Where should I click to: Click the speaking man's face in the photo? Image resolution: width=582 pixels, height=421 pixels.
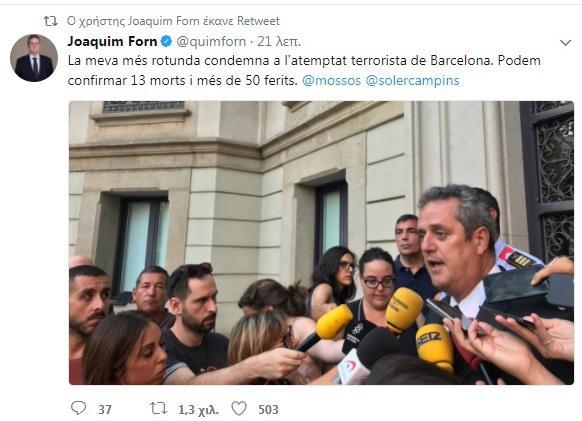pyautogui.click(x=447, y=249)
